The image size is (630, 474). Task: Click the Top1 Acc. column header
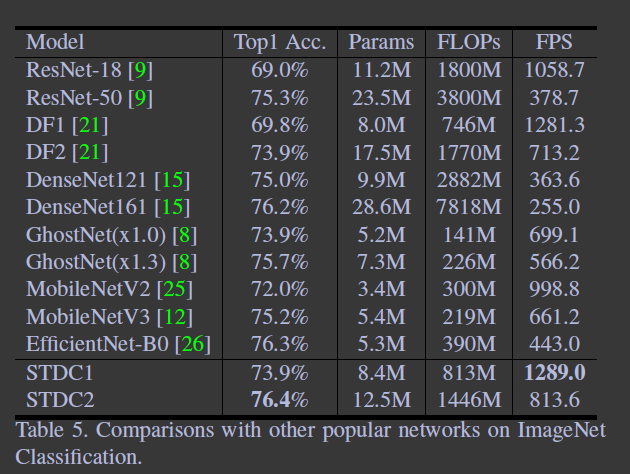click(280, 42)
